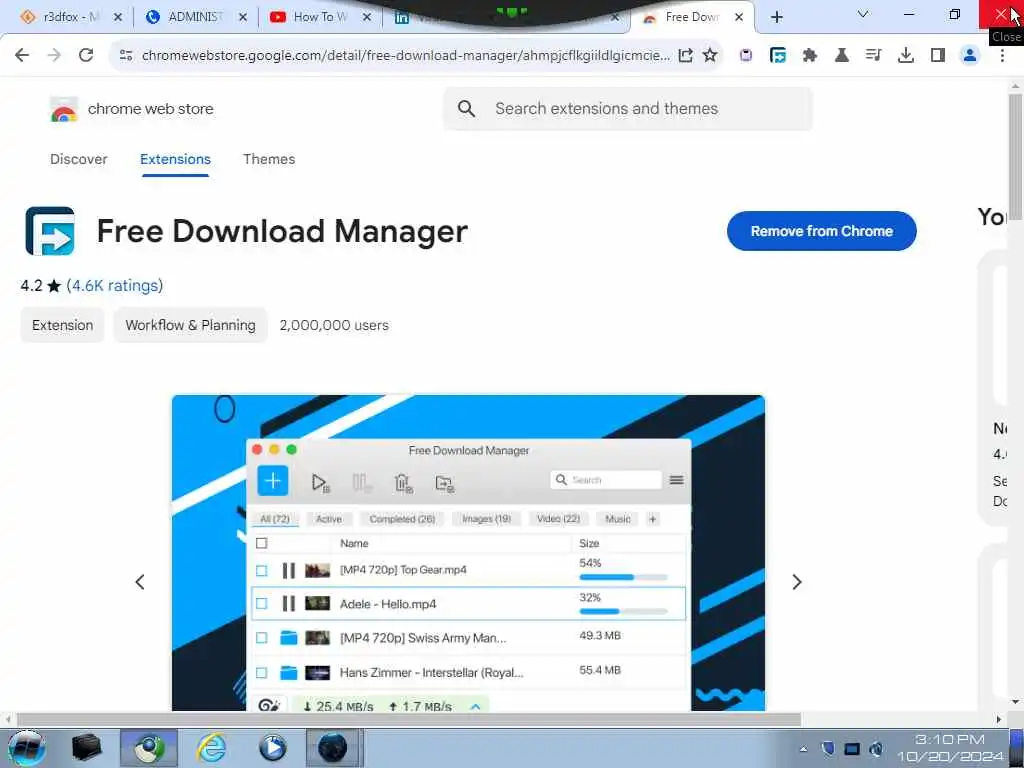Viewport: 1024px width, 768px height.
Task: Open the Themes section
Action: (x=269, y=159)
